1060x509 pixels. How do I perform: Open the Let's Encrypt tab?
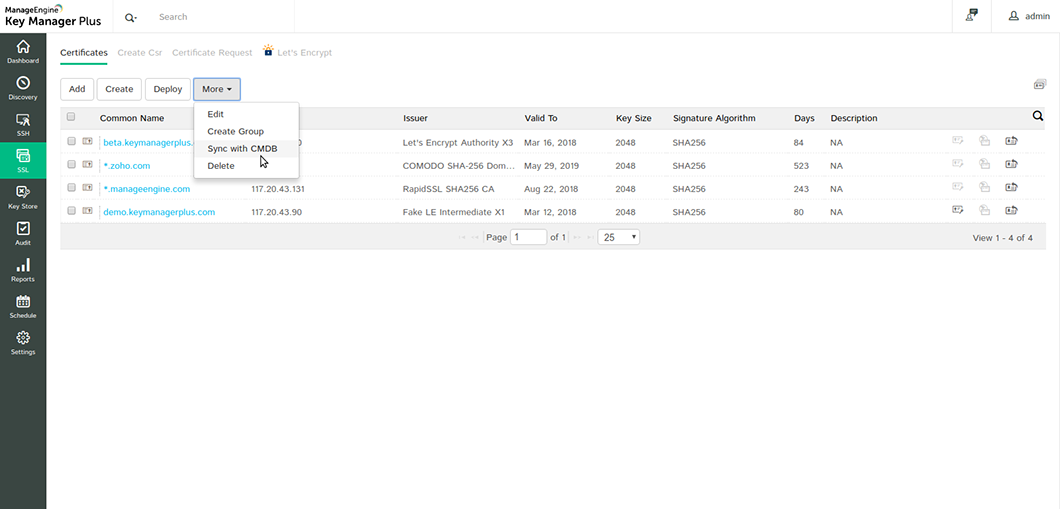(x=304, y=53)
